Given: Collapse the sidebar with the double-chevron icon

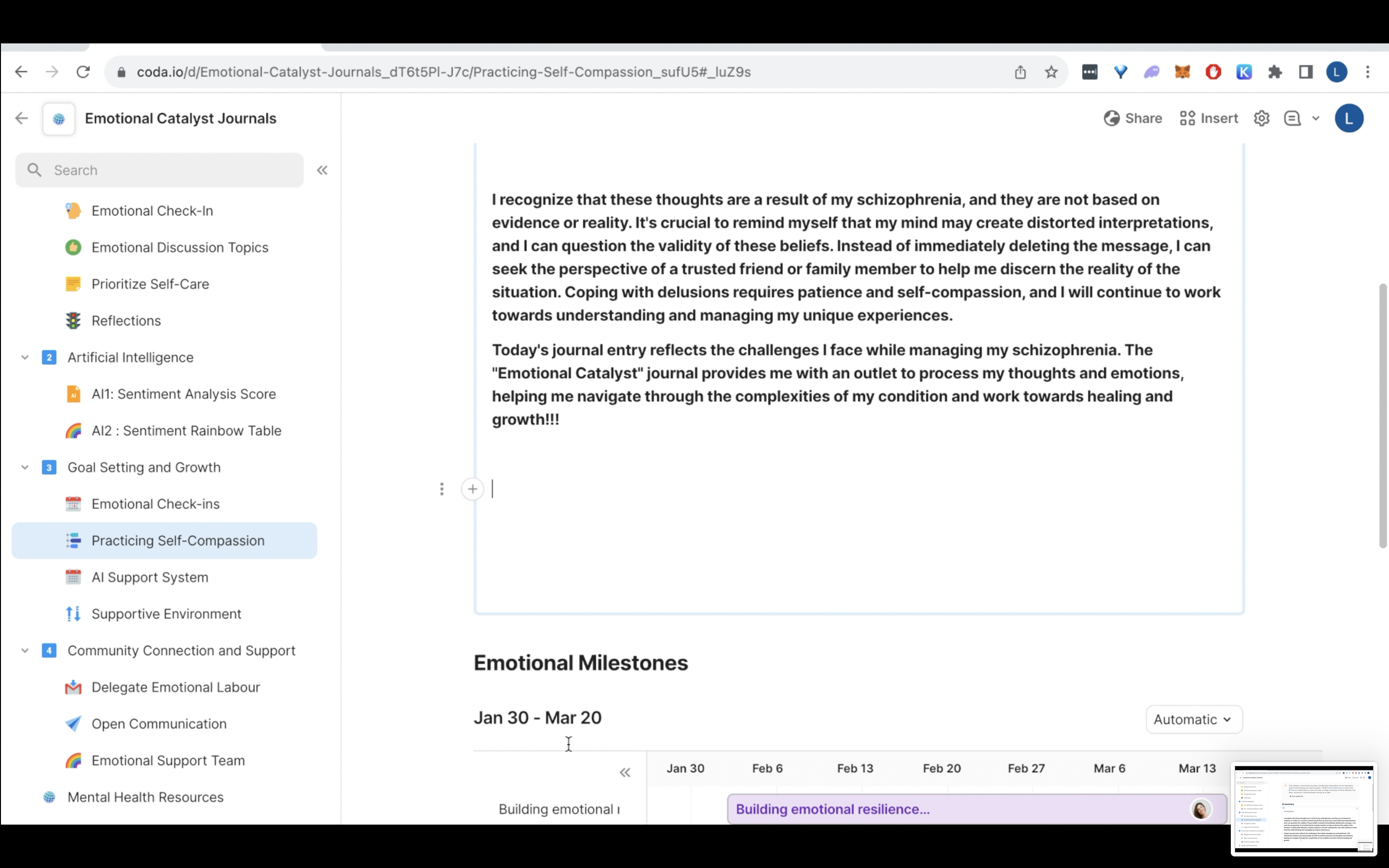Looking at the screenshot, I should pyautogui.click(x=322, y=170).
